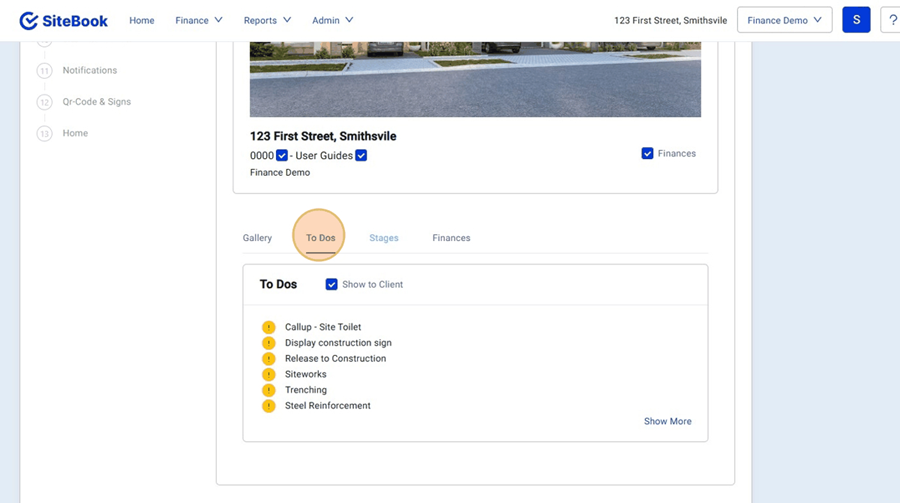Select step 12 Qr-Code & Signs circle

44,102
